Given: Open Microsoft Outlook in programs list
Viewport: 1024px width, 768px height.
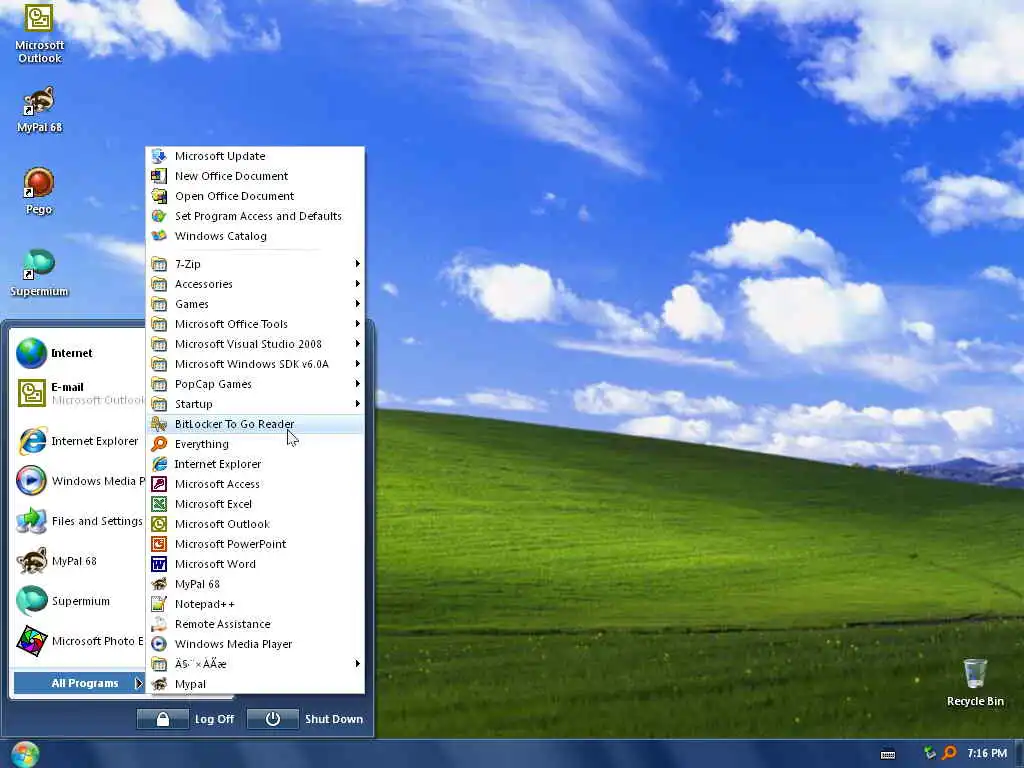Looking at the screenshot, I should pos(255,524).
